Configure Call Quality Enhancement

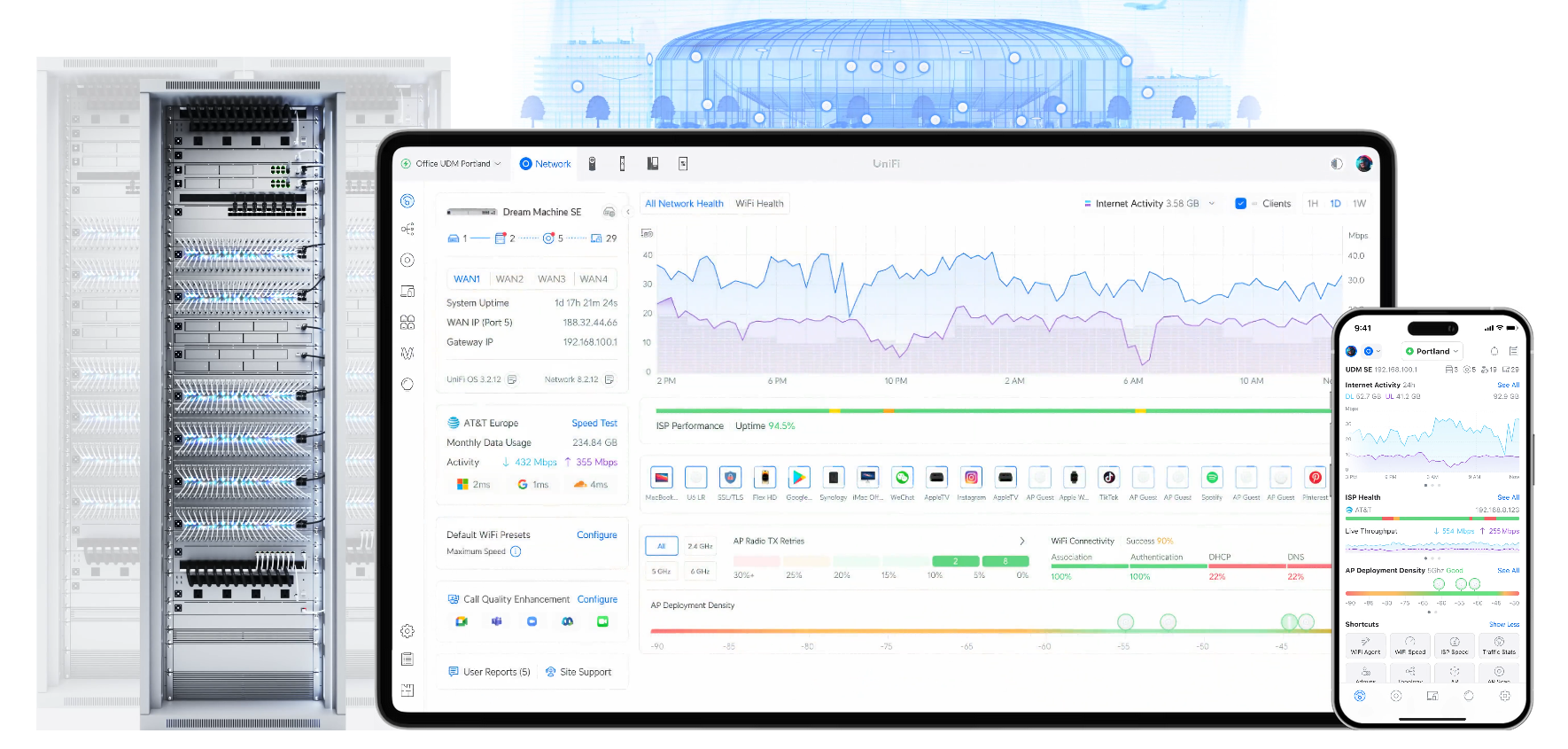click(x=598, y=600)
